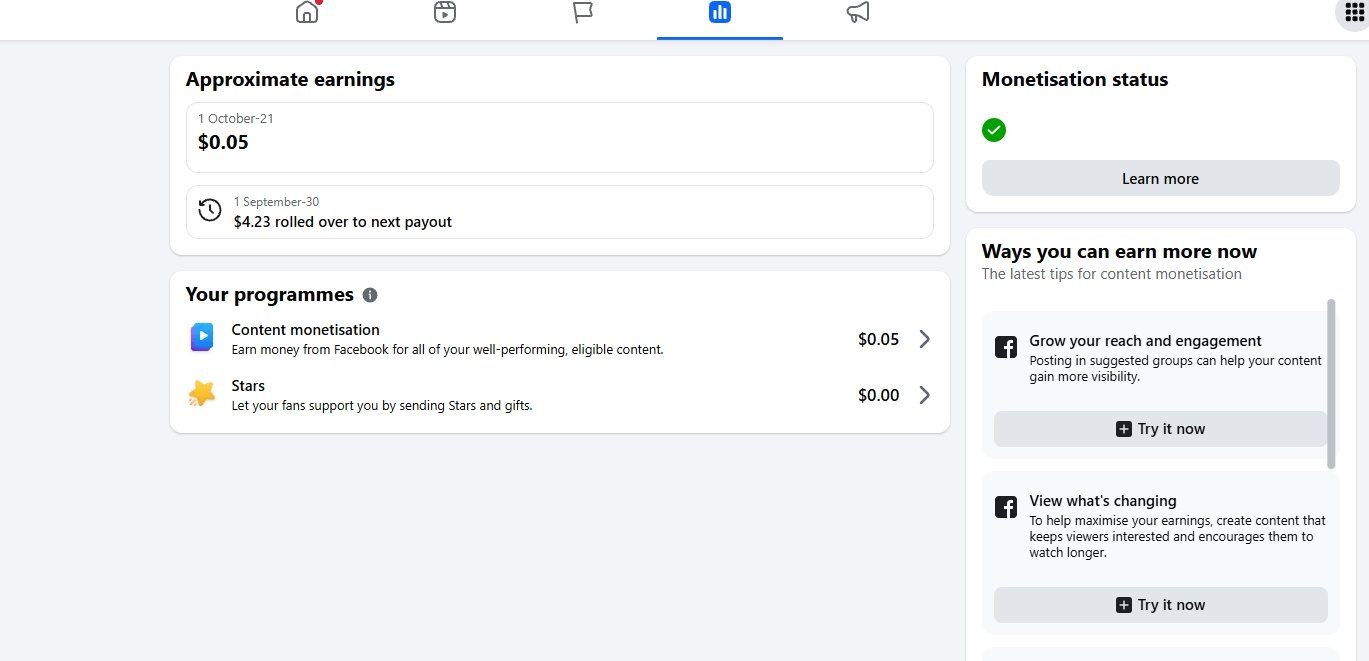
Task: Click Posting in suggested groups tip text
Action: click(1176, 369)
